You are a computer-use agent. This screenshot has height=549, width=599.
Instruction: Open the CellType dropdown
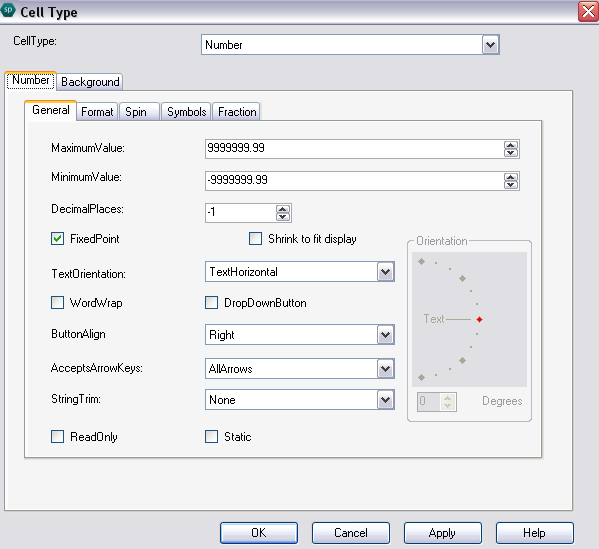(x=491, y=45)
